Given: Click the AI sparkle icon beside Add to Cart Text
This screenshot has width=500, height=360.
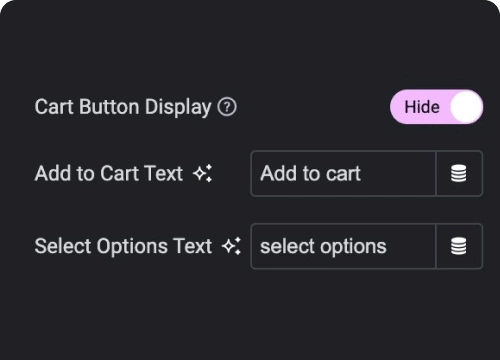Looking at the screenshot, I should pyautogui.click(x=203, y=173).
